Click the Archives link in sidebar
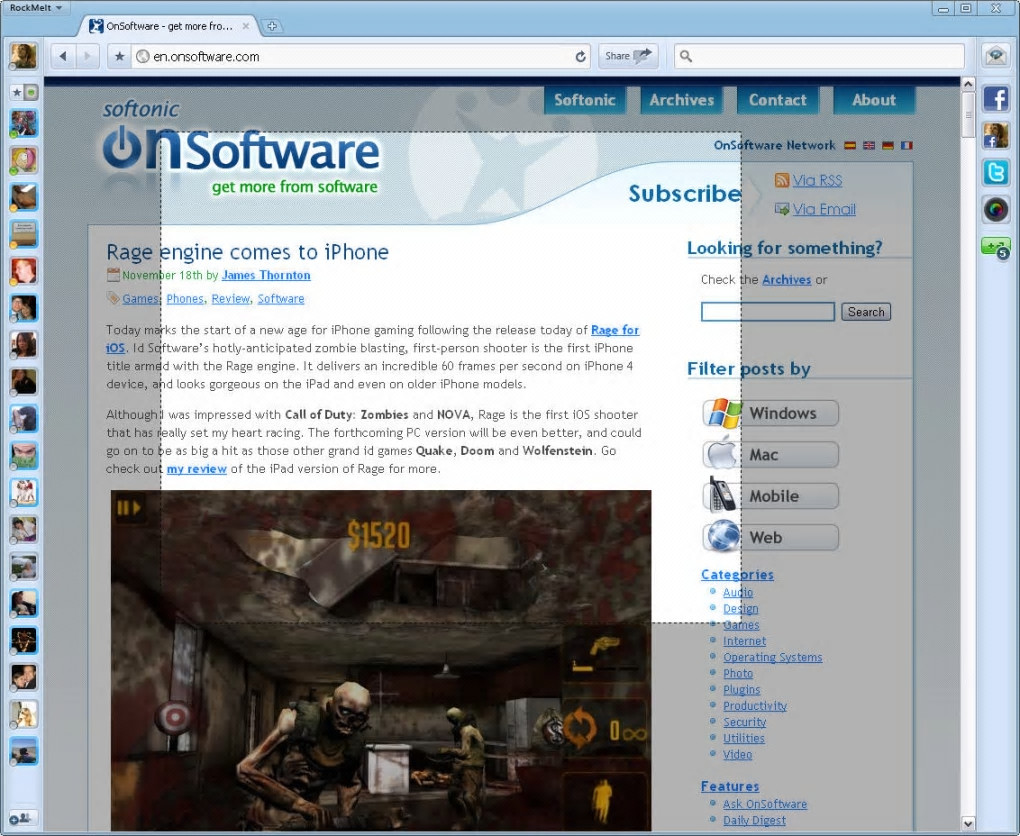This screenshot has width=1020, height=836. point(786,280)
